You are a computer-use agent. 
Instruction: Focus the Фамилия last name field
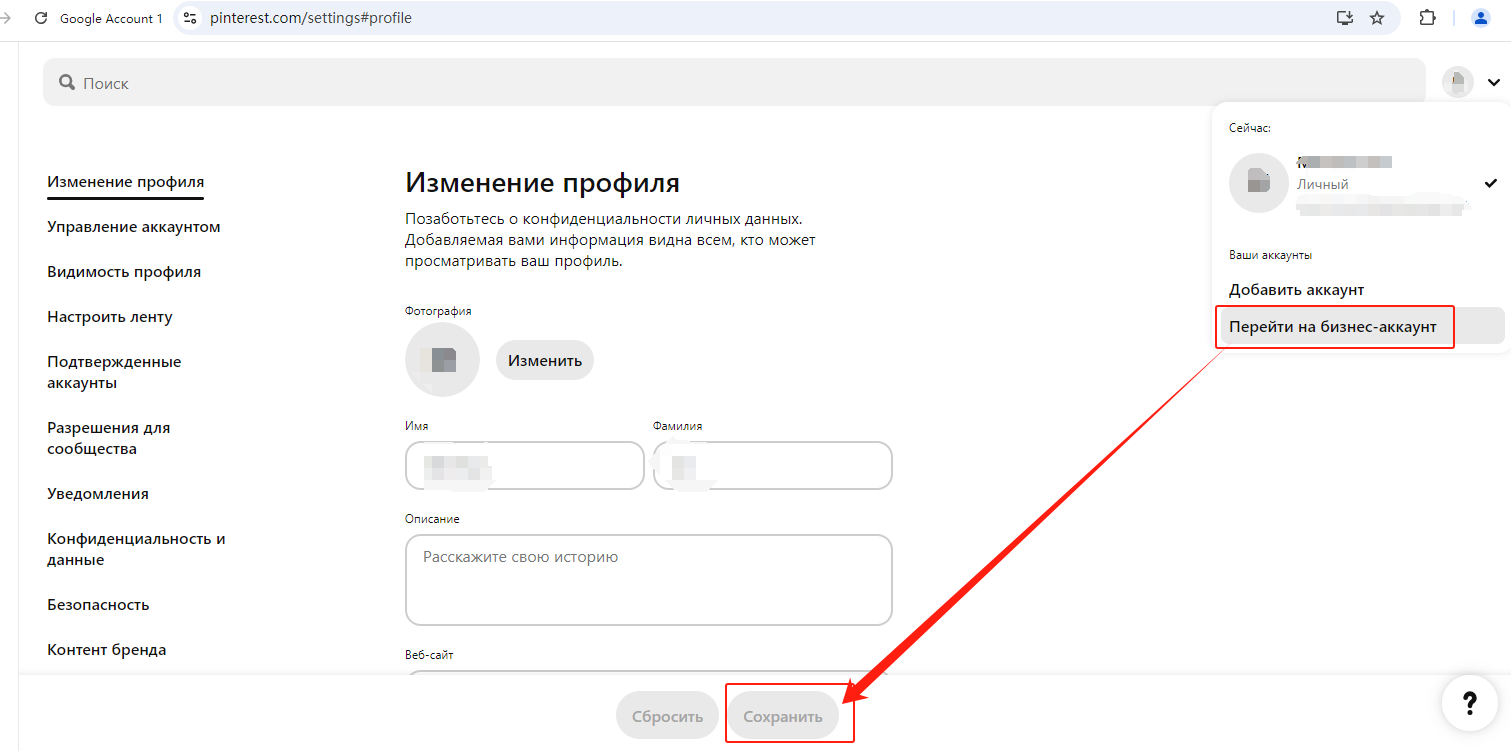[x=773, y=466]
